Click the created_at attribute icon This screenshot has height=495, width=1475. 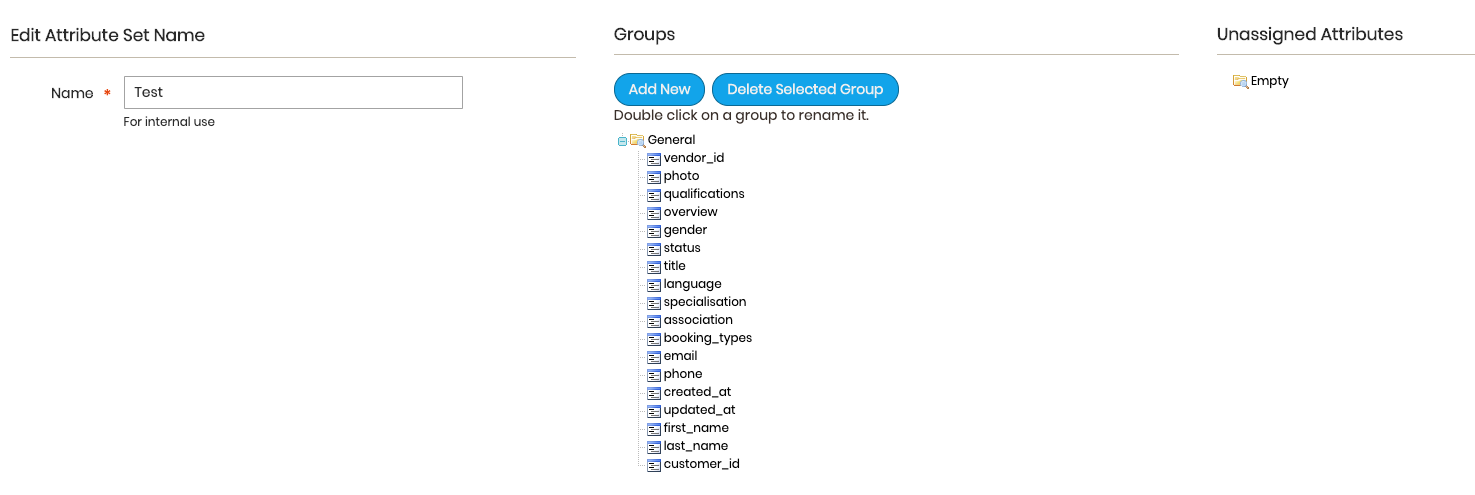pos(654,393)
